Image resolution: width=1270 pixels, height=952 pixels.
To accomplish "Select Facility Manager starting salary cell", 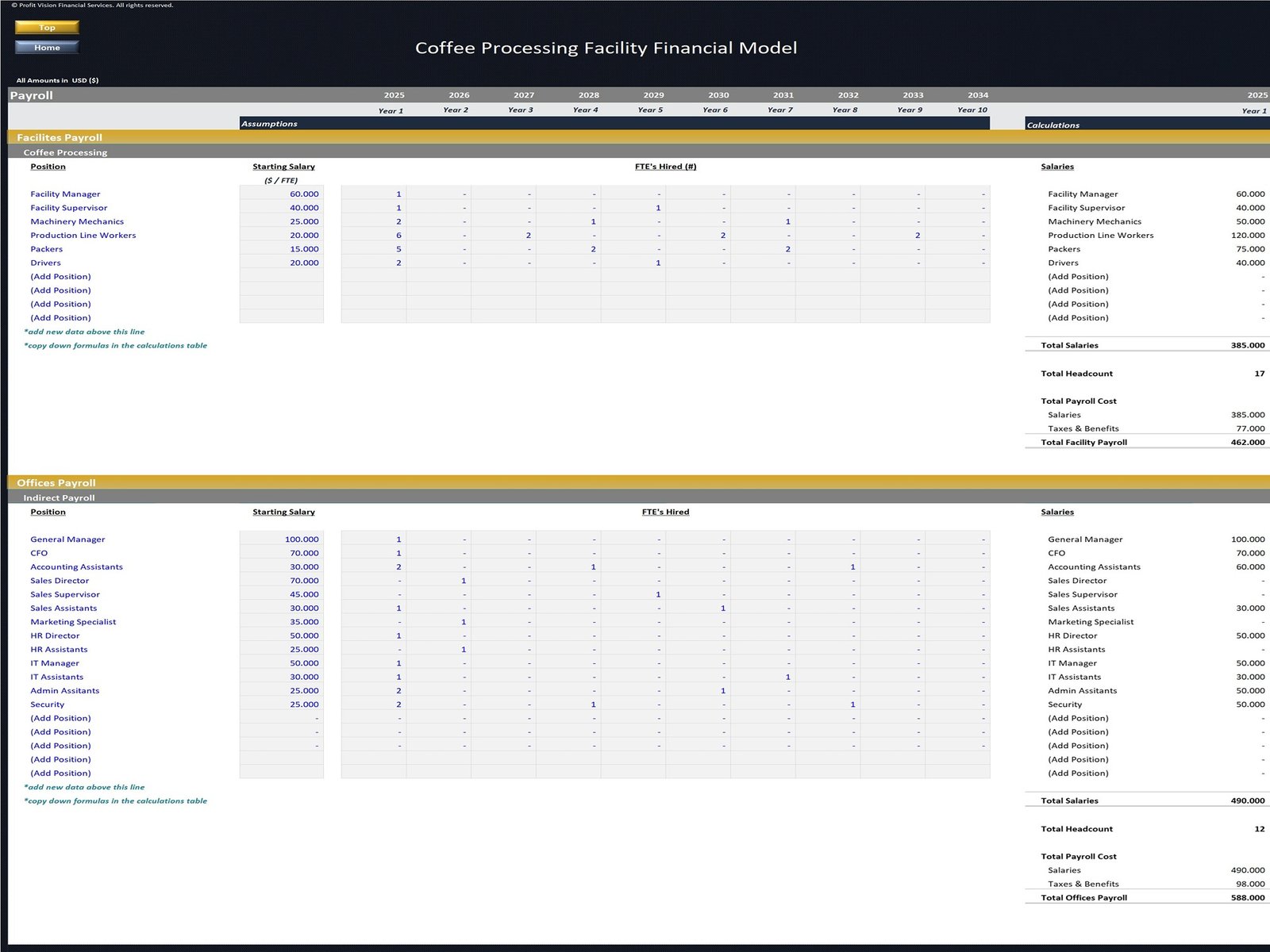I will pos(282,194).
